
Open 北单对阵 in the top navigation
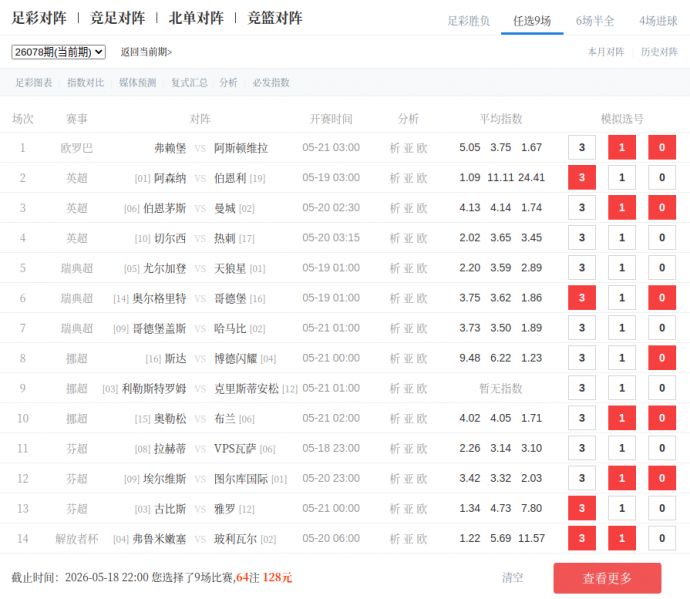tap(196, 18)
